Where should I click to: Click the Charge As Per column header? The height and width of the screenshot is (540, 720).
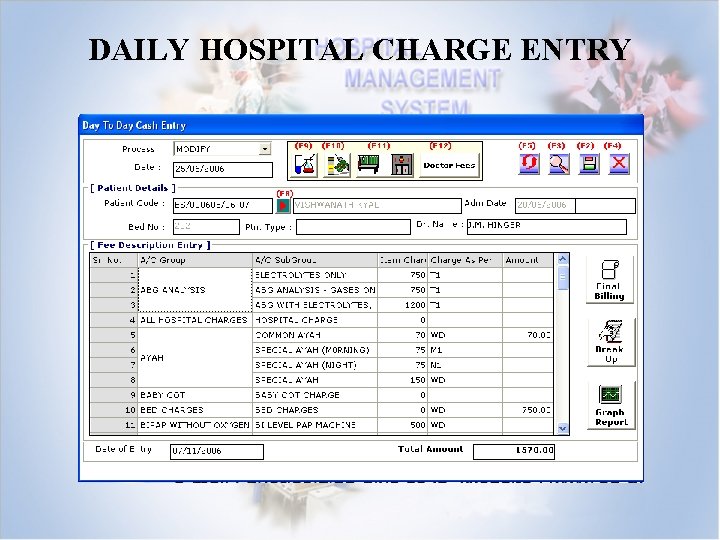(465, 260)
